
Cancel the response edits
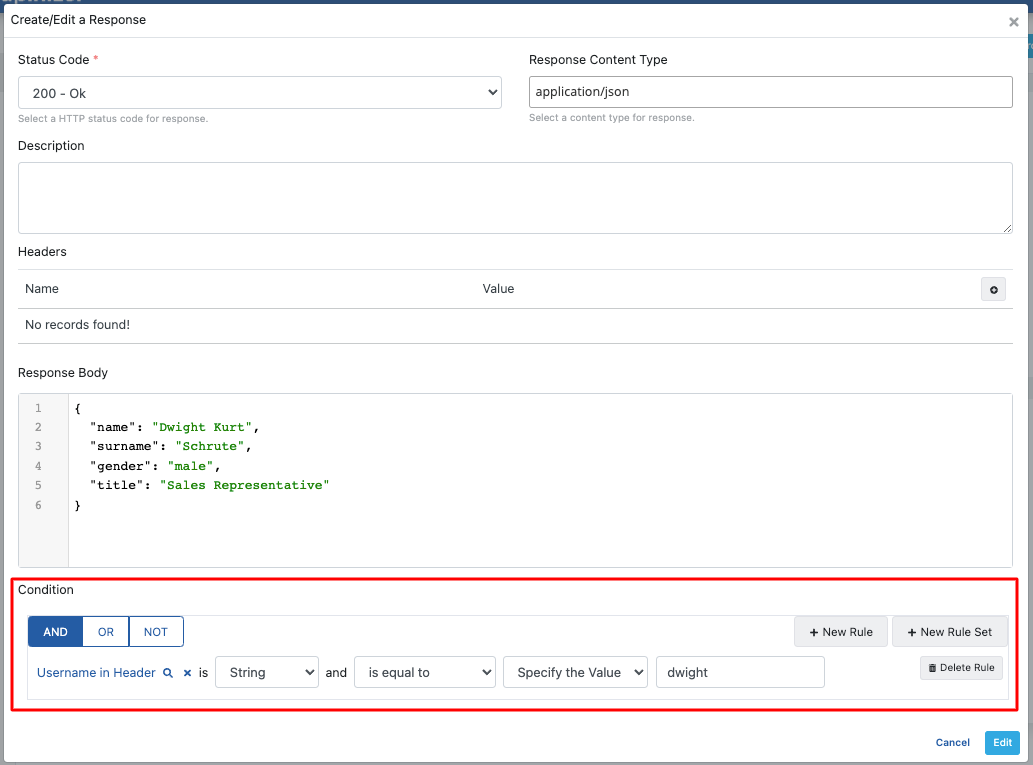(952, 742)
